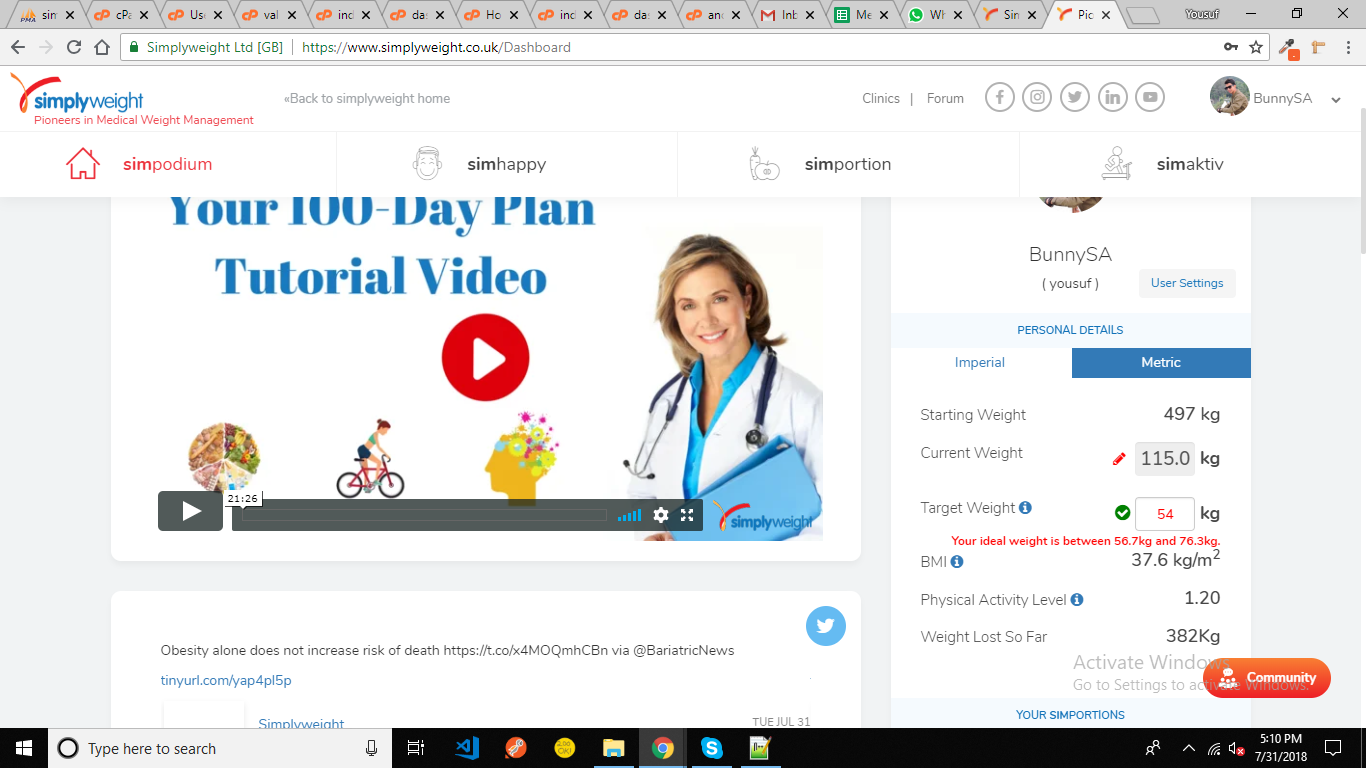Click the saved password key icon

tap(1231, 47)
